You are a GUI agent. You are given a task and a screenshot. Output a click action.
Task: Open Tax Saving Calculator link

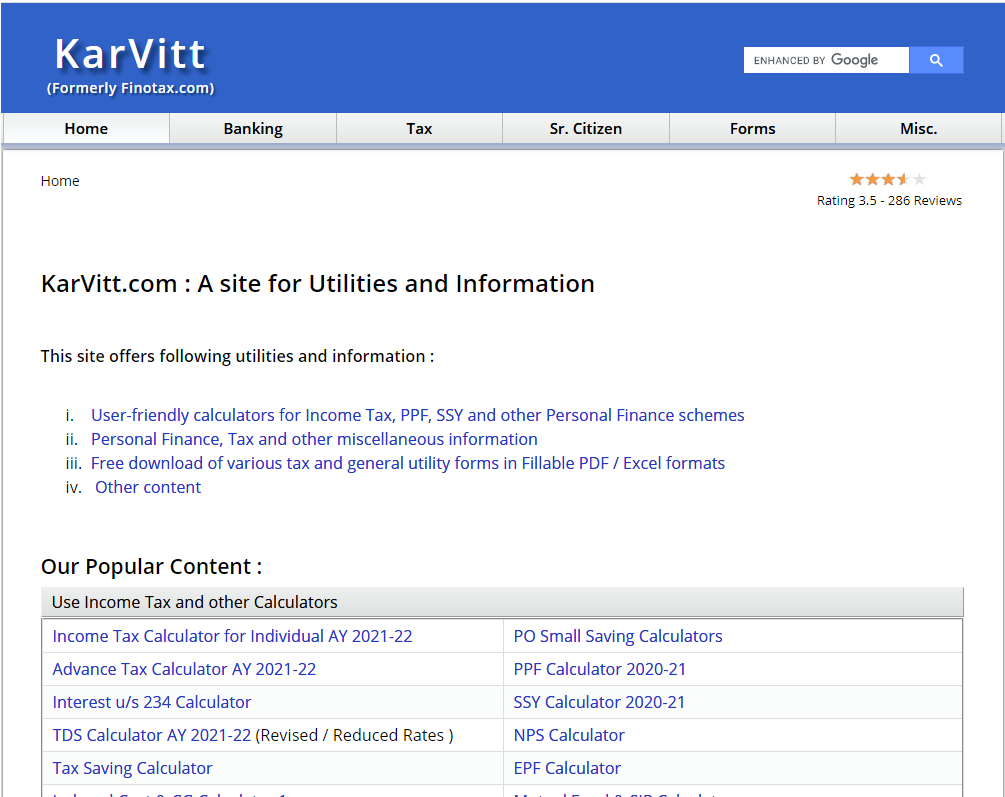click(x=132, y=768)
